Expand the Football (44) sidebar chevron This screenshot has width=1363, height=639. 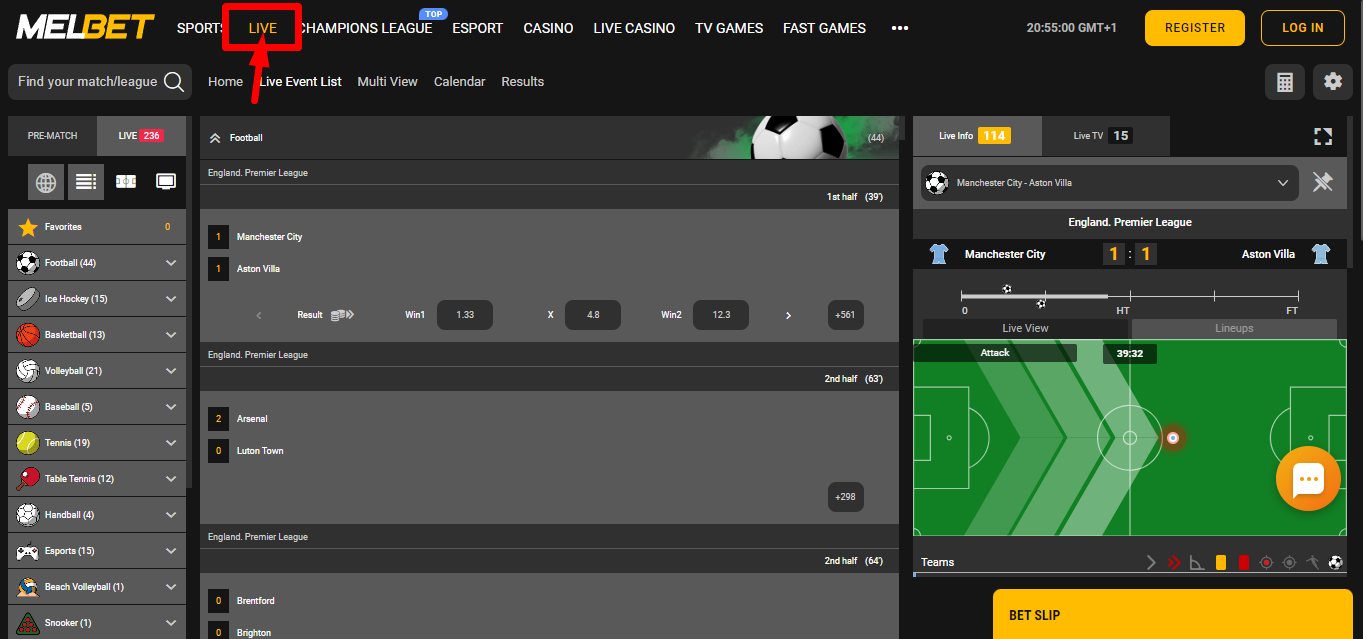[x=171, y=263]
